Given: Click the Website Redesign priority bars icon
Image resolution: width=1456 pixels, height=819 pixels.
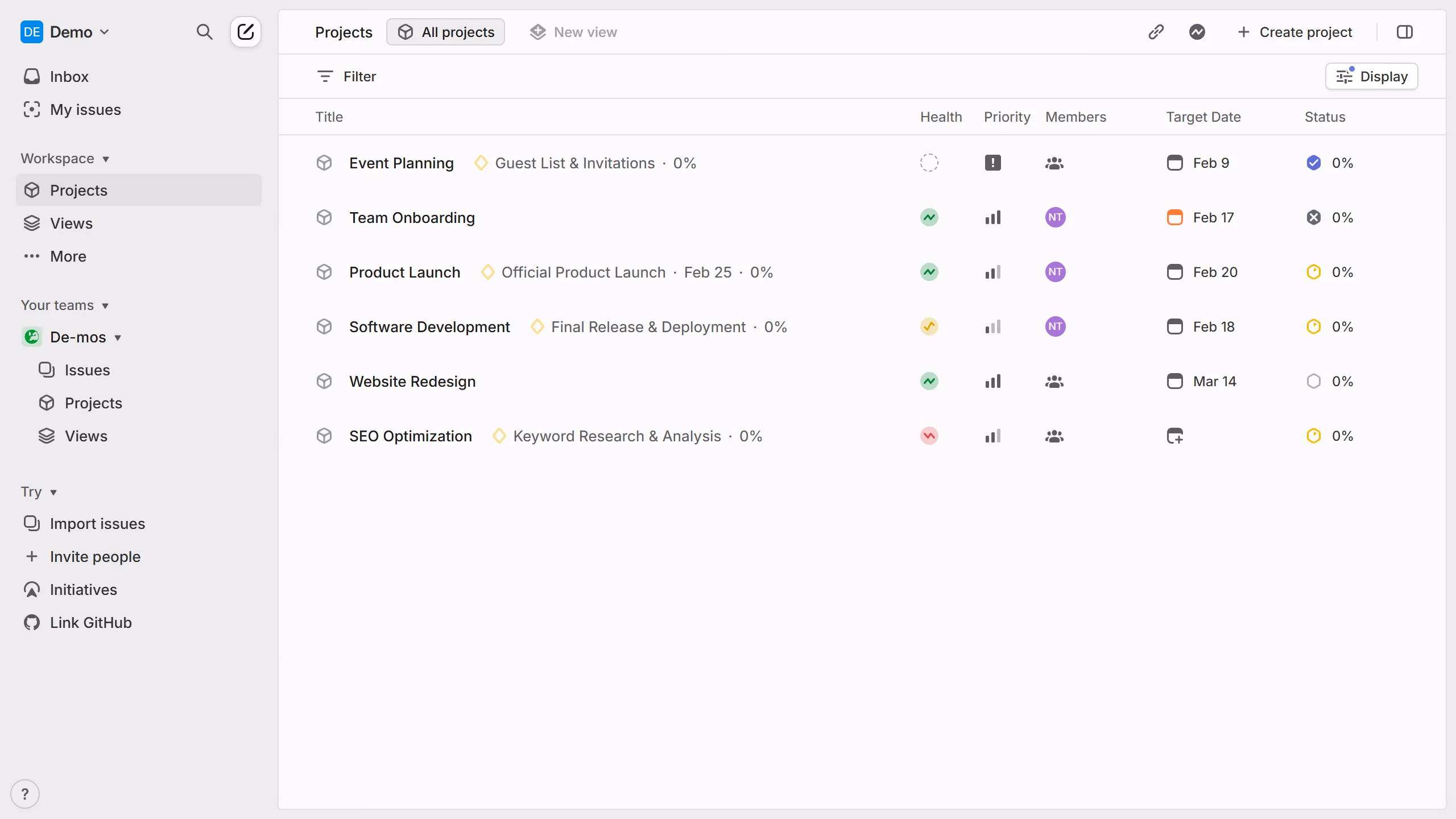Looking at the screenshot, I should [x=993, y=381].
